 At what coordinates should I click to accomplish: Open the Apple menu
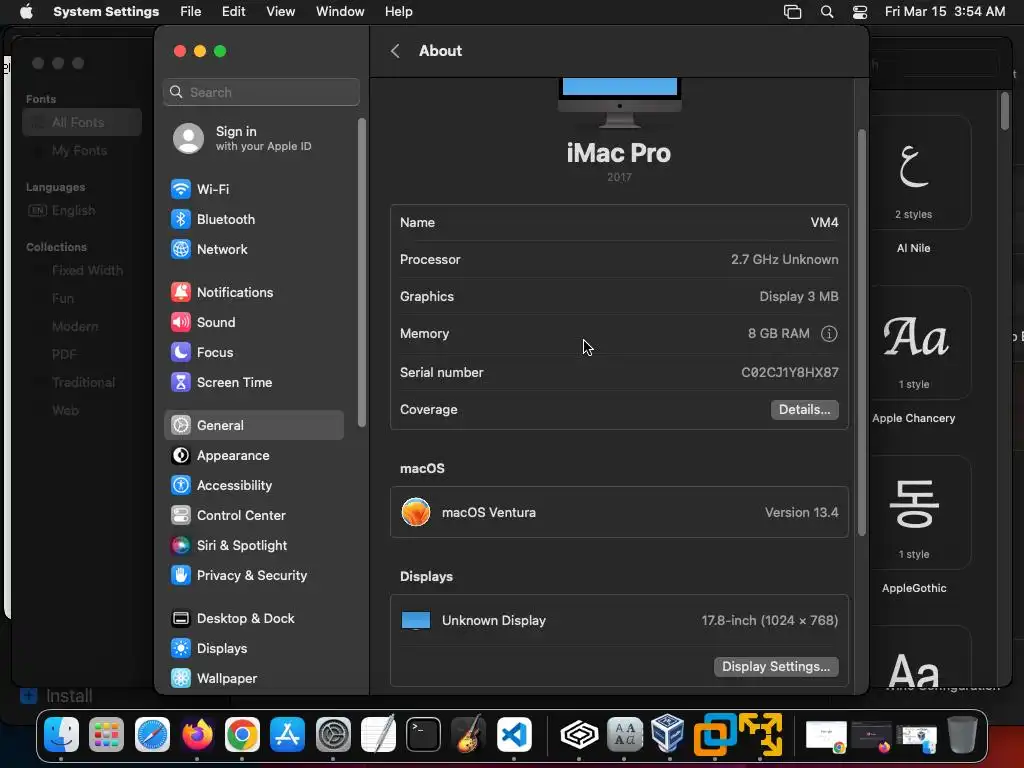[26, 12]
